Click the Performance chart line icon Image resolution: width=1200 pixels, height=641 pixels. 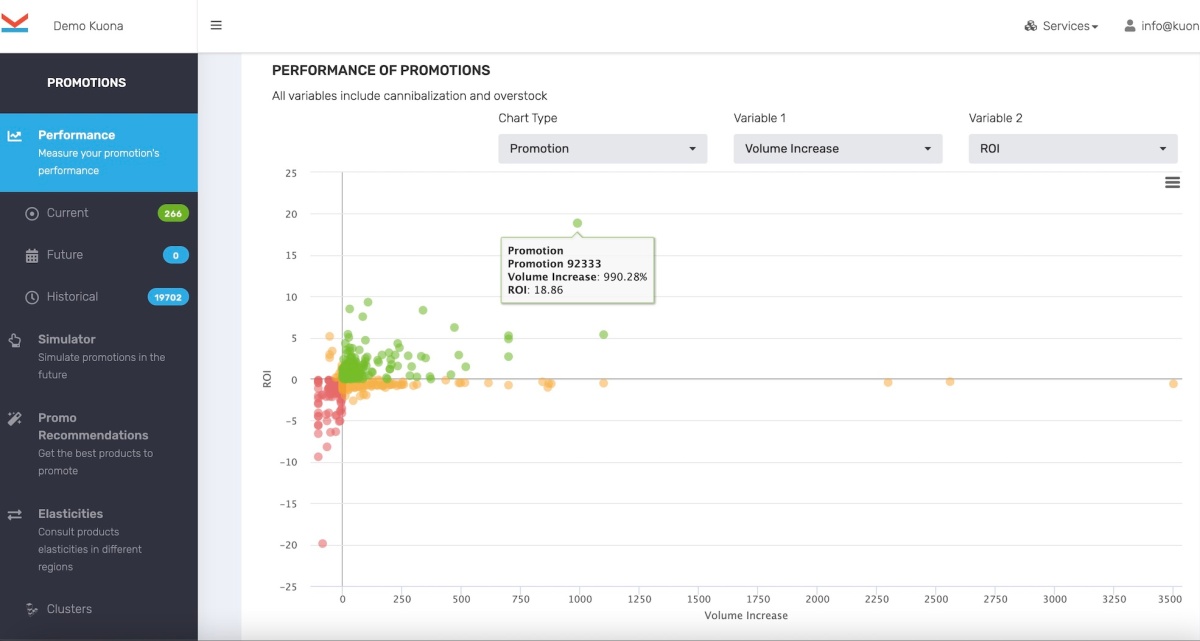click(x=15, y=136)
